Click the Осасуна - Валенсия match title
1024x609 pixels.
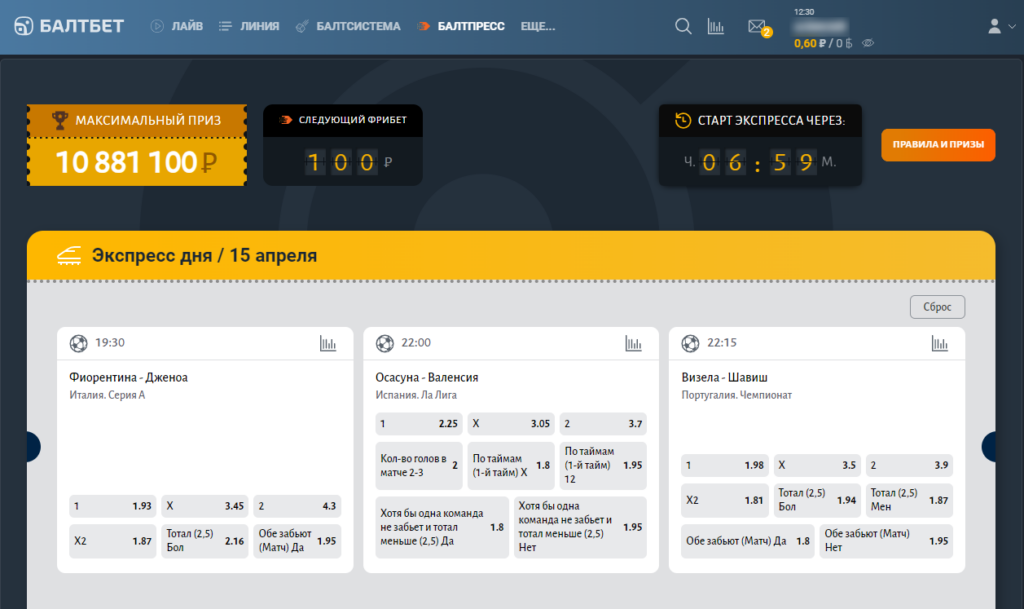pyautogui.click(x=426, y=377)
